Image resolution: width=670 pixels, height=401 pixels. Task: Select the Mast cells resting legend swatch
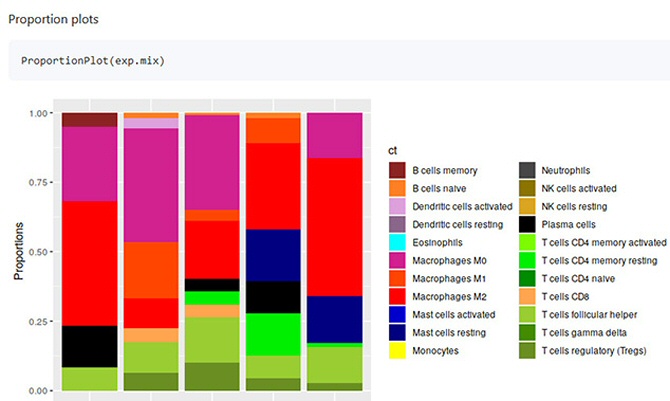(x=398, y=333)
